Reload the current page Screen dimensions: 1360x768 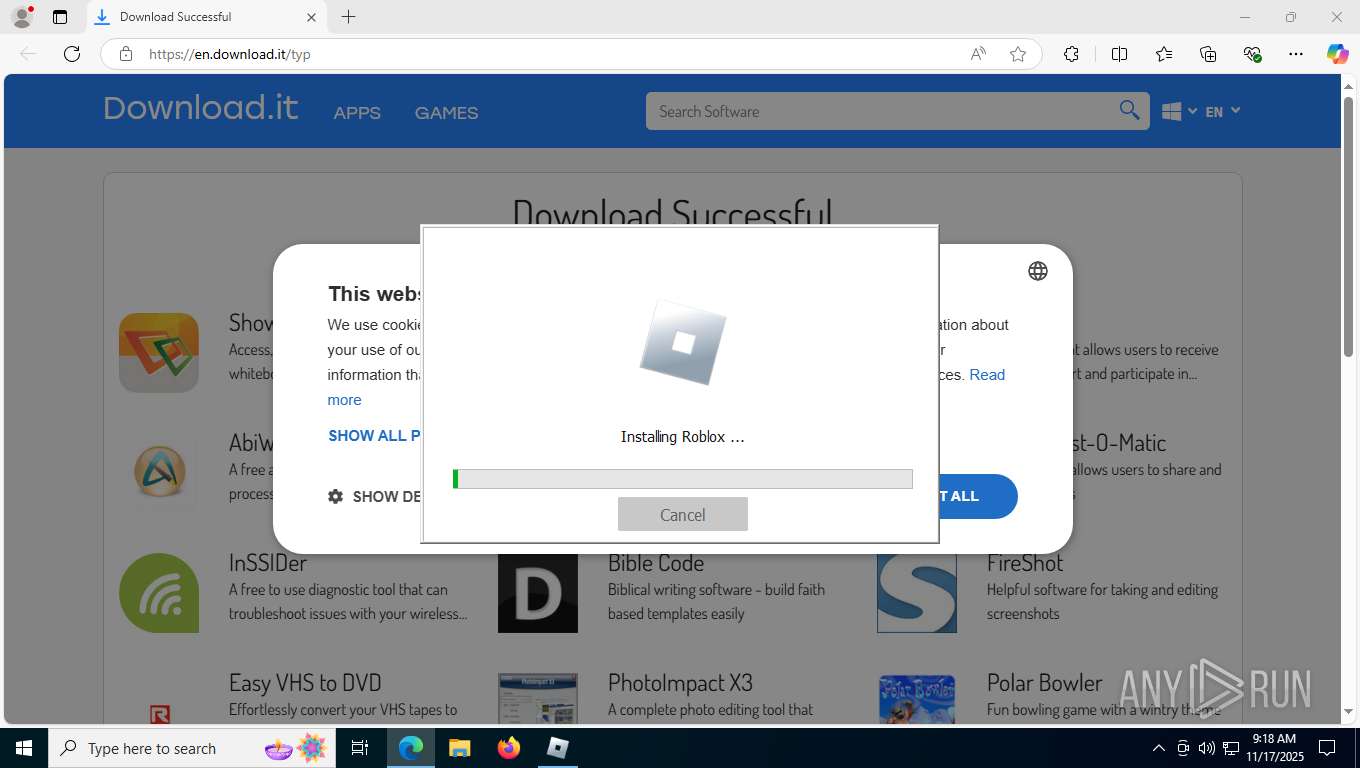click(x=72, y=54)
